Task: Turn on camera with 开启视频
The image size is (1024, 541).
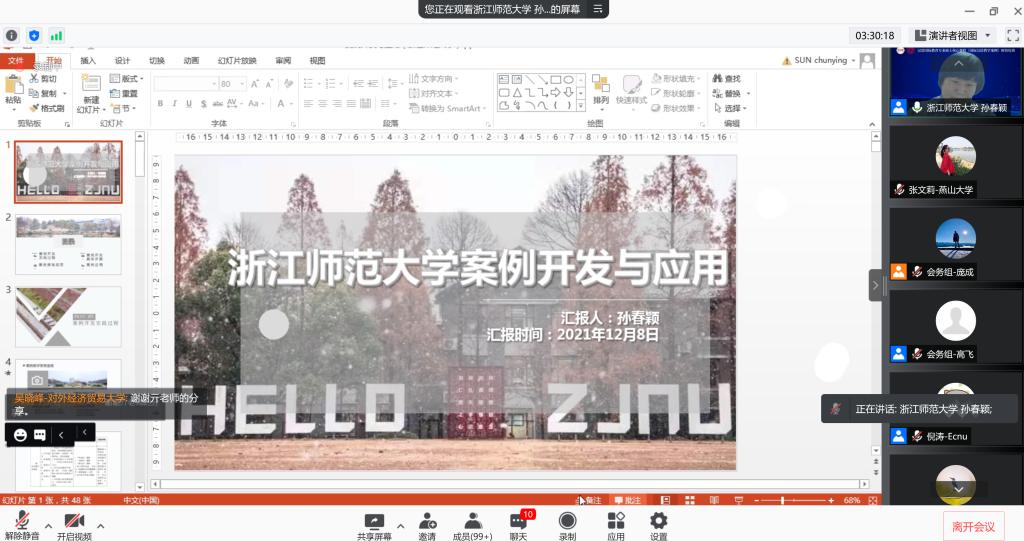Action: click(x=74, y=521)
